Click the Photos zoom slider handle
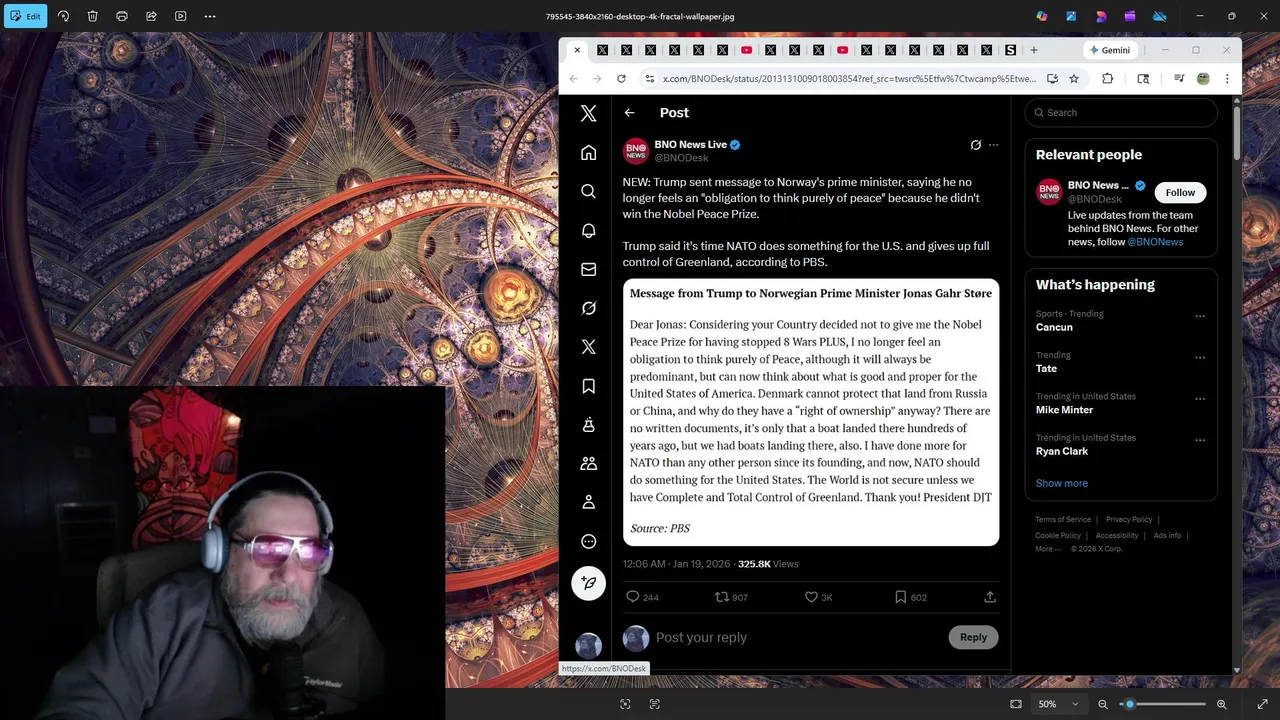Viewport: 1280px width, 720px height. click(1130, 704)
